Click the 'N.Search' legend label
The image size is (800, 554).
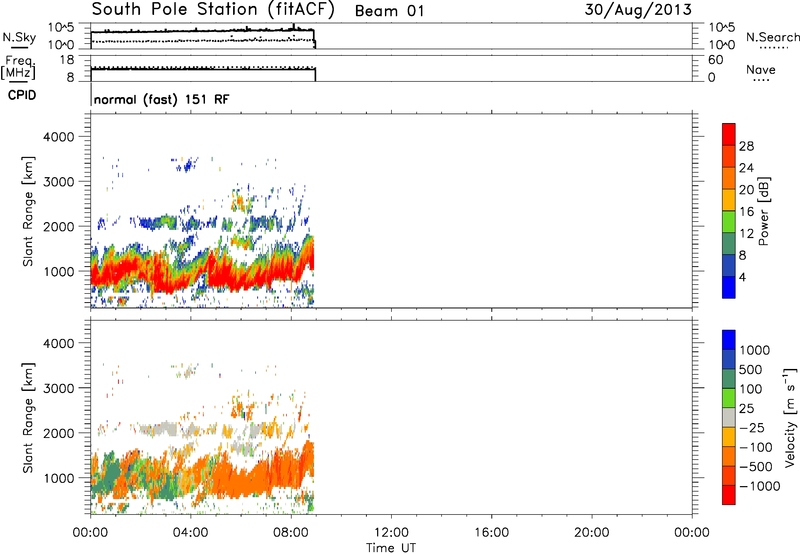click(x=772, y=37)
